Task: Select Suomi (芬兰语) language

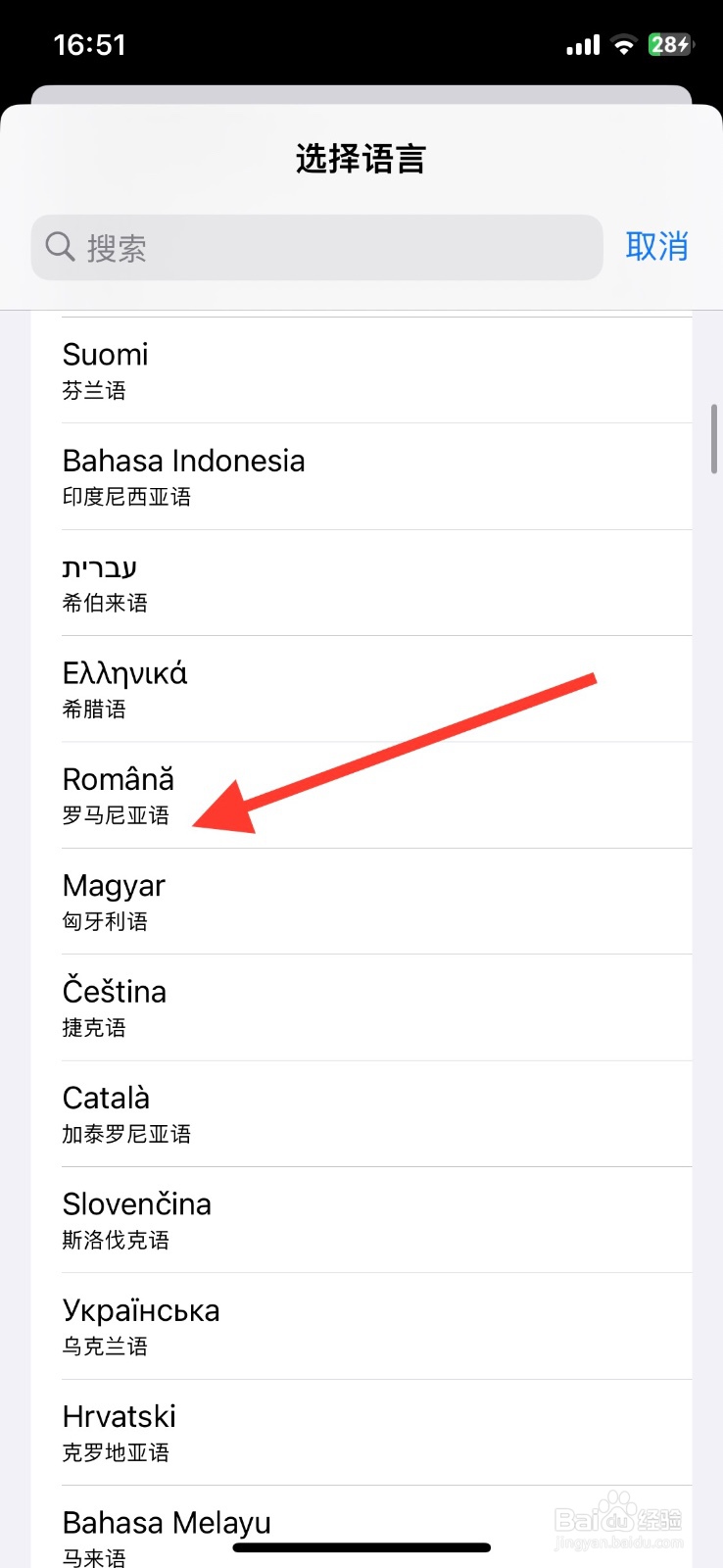Action: pyautogui.click(x=361, y=370)
